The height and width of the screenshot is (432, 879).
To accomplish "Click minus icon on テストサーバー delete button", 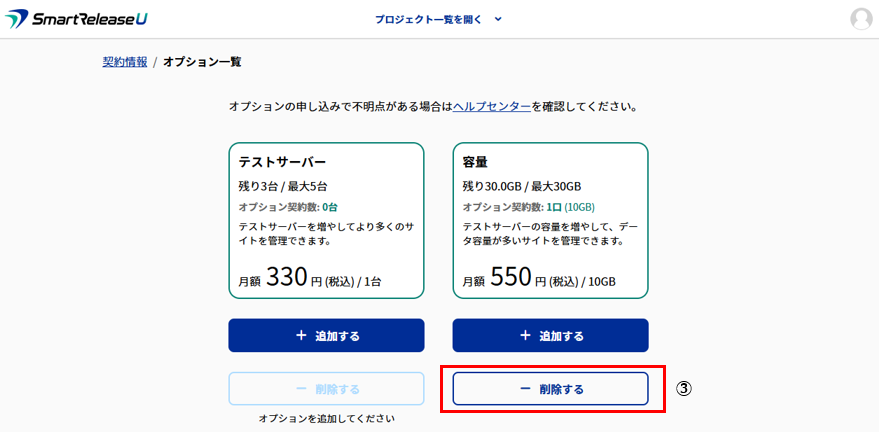I will point(301,389).
